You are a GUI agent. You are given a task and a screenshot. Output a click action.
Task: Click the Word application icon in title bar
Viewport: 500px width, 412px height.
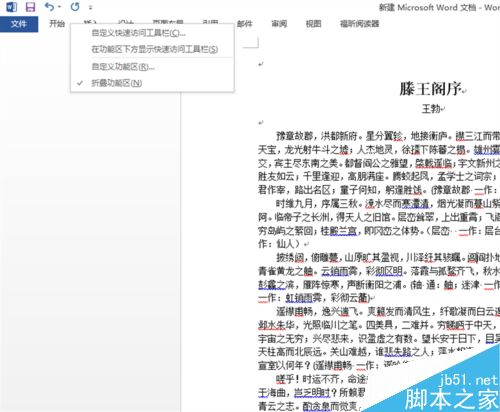[x=11, y=7]
